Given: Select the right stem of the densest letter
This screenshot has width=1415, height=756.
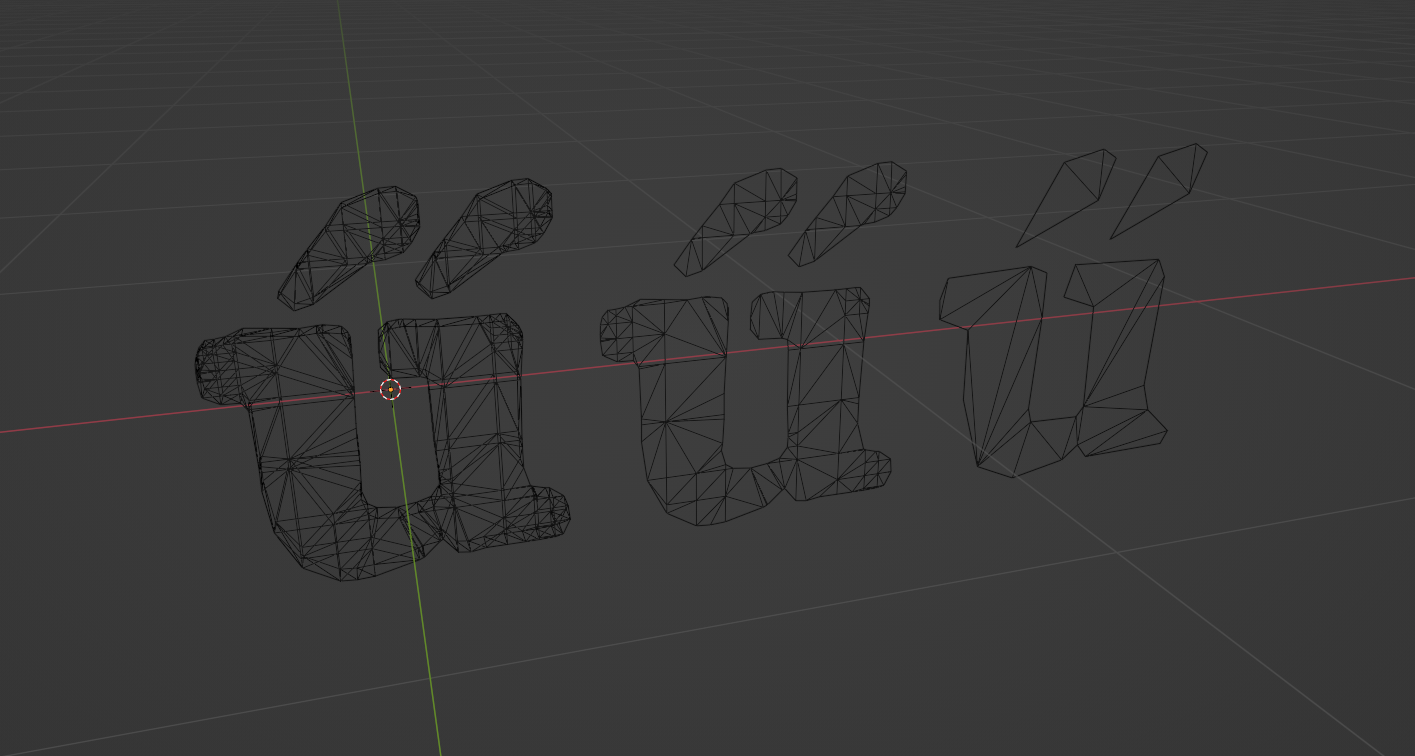Looking at the screenshot, I should click(475, 430).
